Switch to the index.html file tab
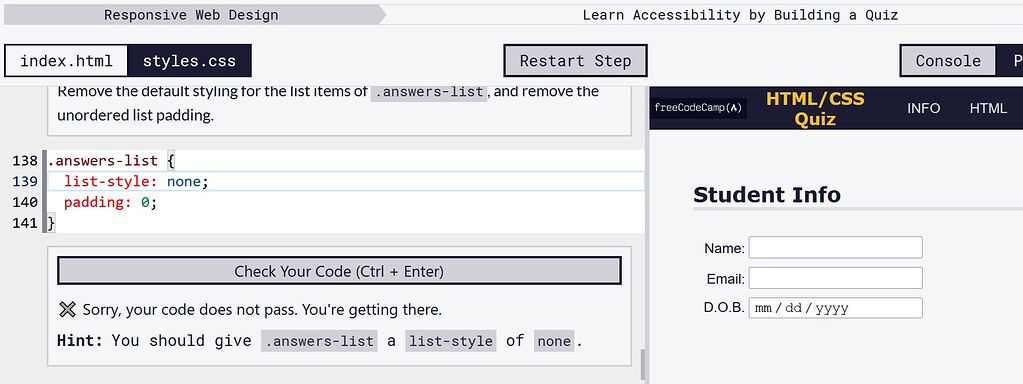Screen dimensions: 1023x384 click(66, 61)
